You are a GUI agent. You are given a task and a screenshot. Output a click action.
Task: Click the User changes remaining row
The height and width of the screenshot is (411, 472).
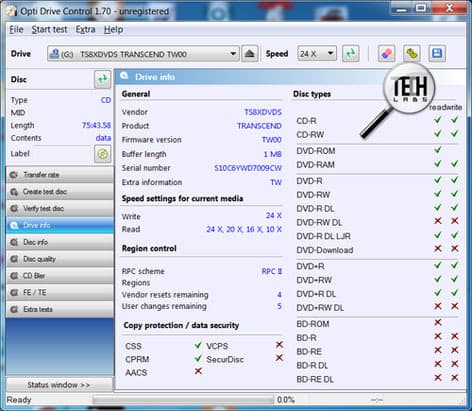pyautogui.click(x=202, y=306)
